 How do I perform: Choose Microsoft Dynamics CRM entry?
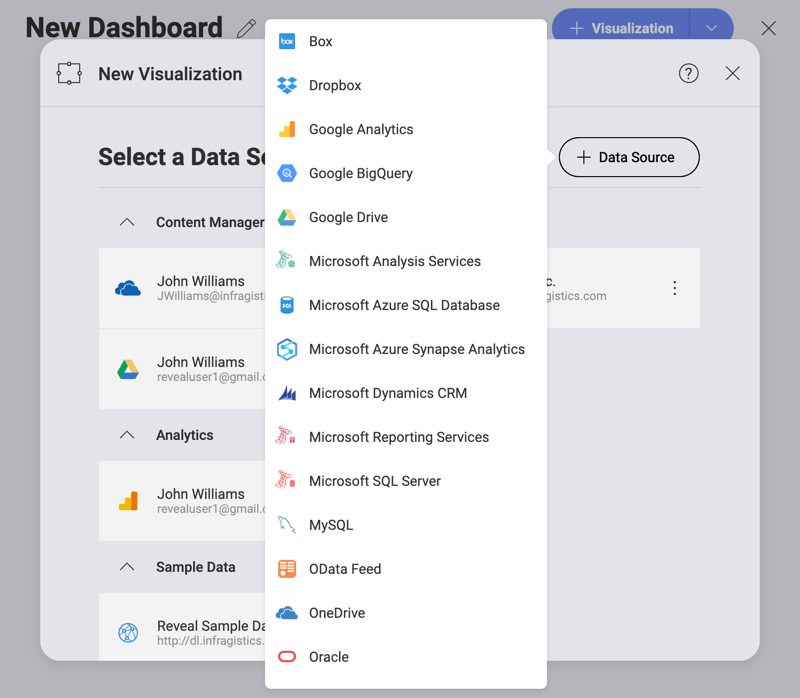click(x=406, y=393)
